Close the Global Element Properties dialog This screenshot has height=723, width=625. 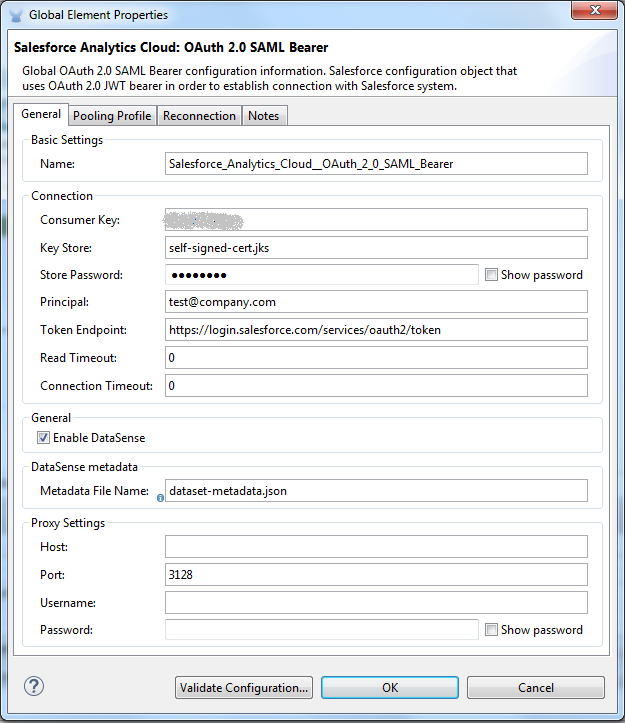(595, 10)
